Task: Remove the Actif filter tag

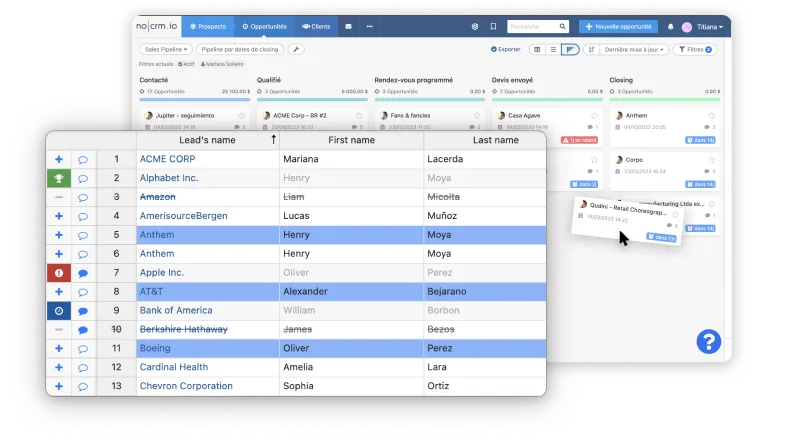Action: click(186, 64)
